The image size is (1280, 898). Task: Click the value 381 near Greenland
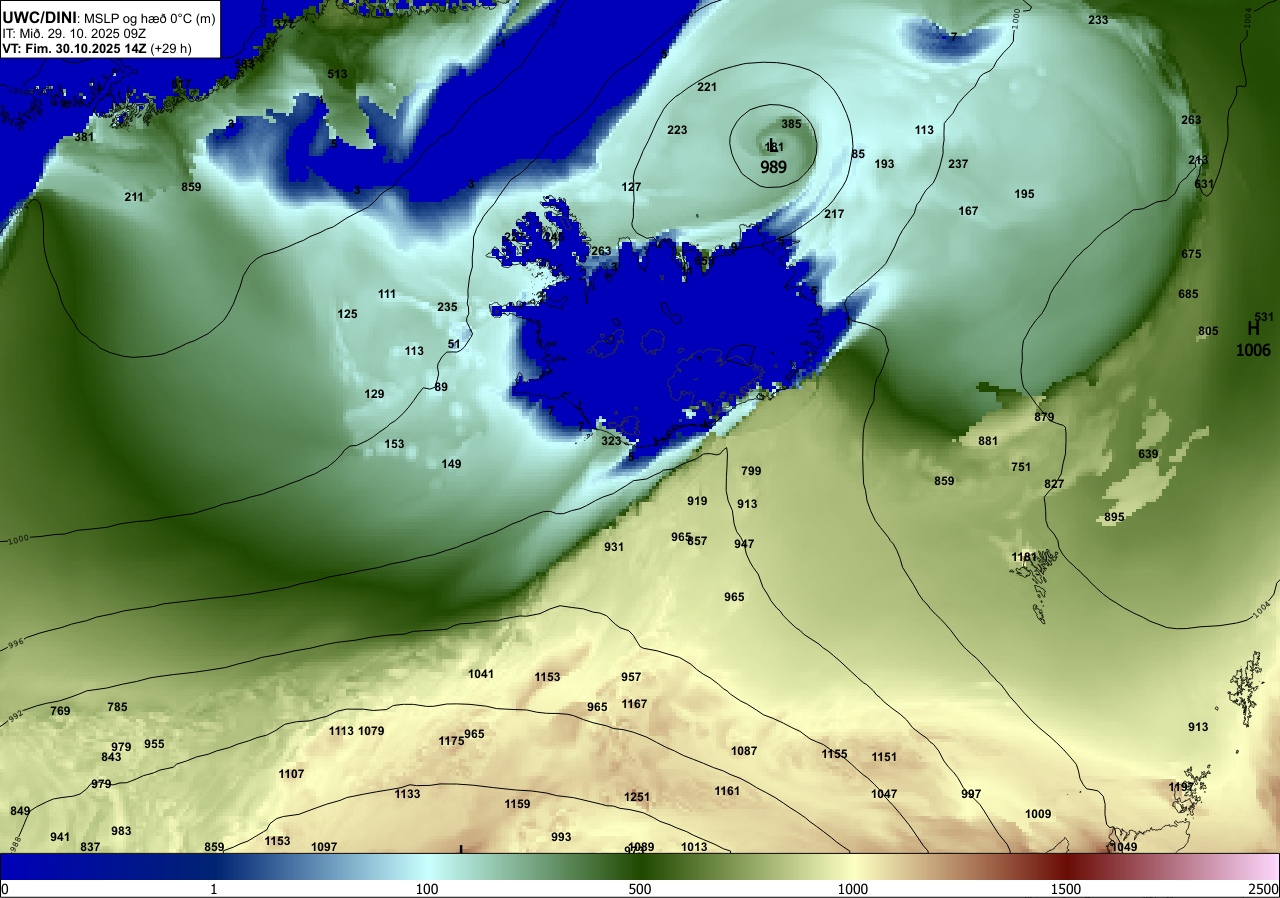tap(84, 137)
